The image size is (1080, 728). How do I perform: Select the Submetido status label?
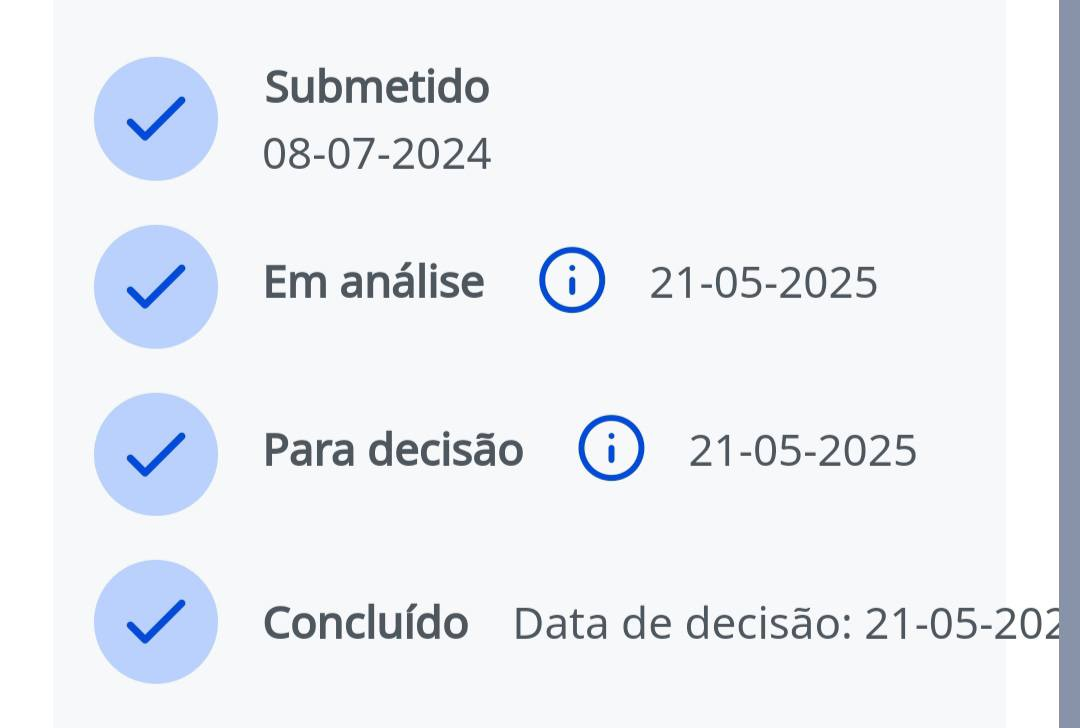coord(377,88)
